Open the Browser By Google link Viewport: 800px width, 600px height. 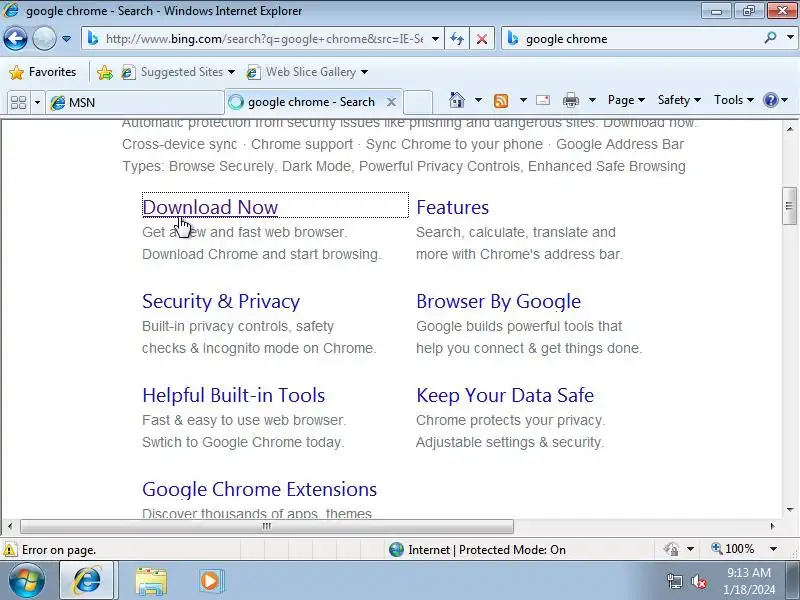[498, 301]
